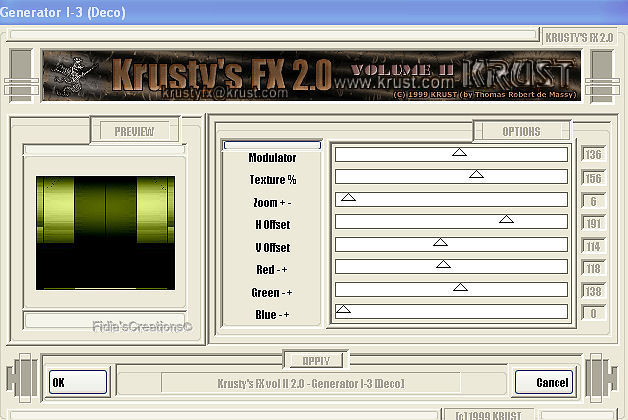Click the Green slider handle

[x=460, y=288]
